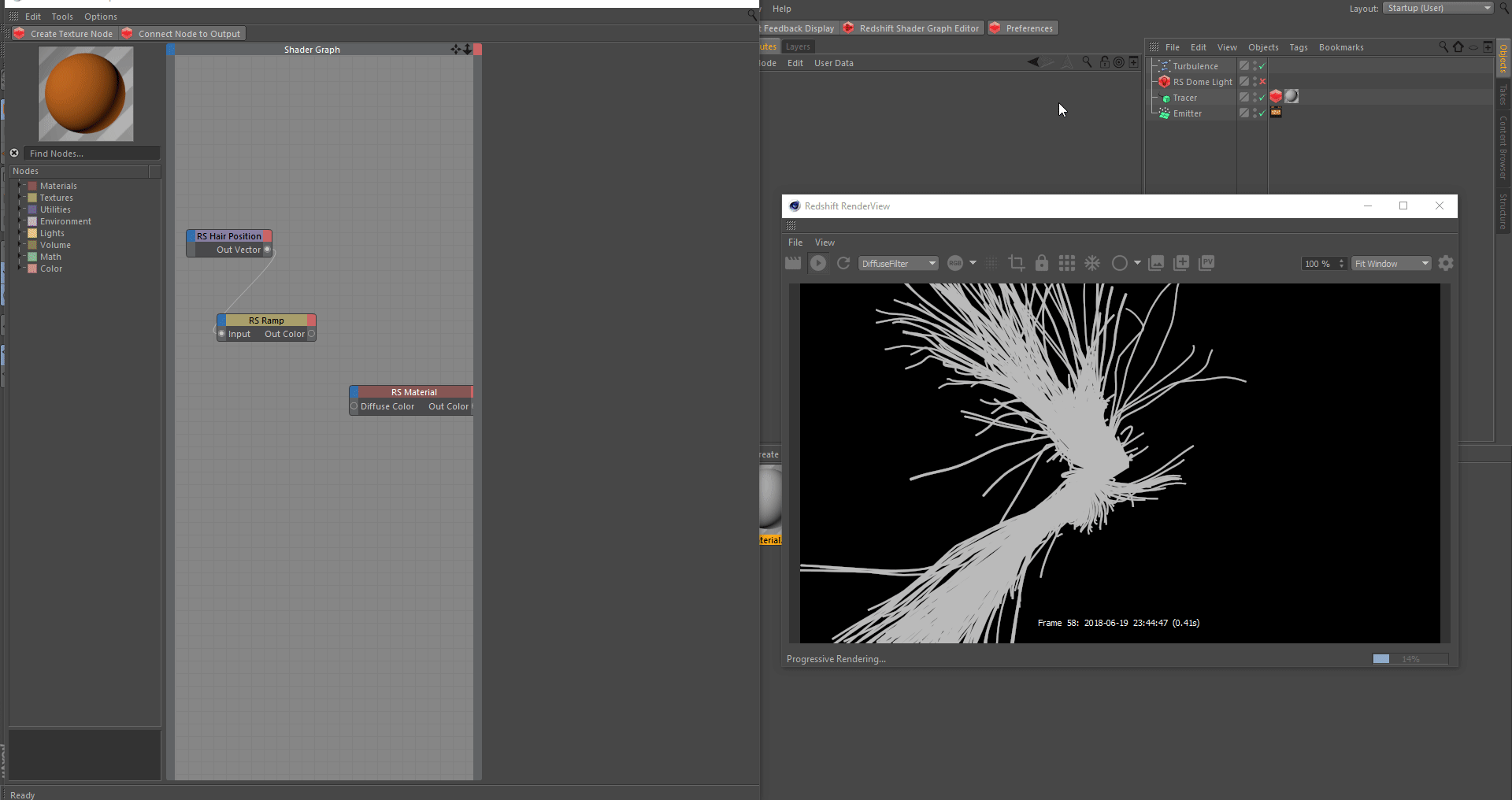Switch to the Takes side tab
This screenshot has width=1512, height=800.
click(1503, 94)
